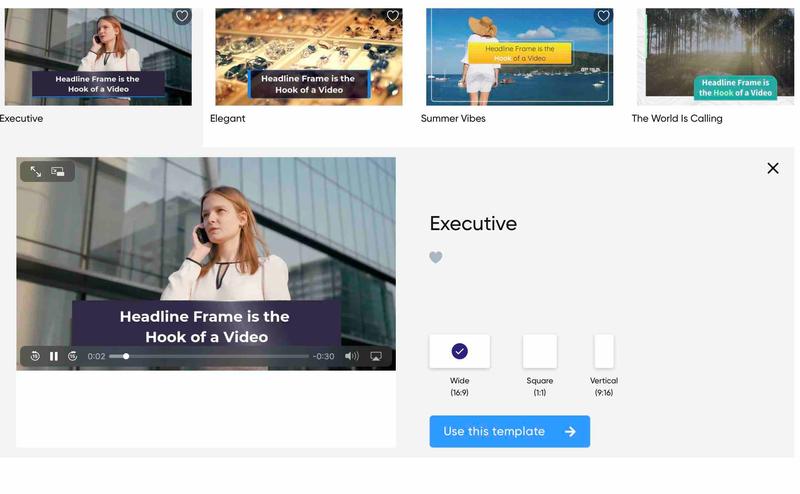Click the video progress slider
Viewport: 800px width, 494px height.
point(209,356)
